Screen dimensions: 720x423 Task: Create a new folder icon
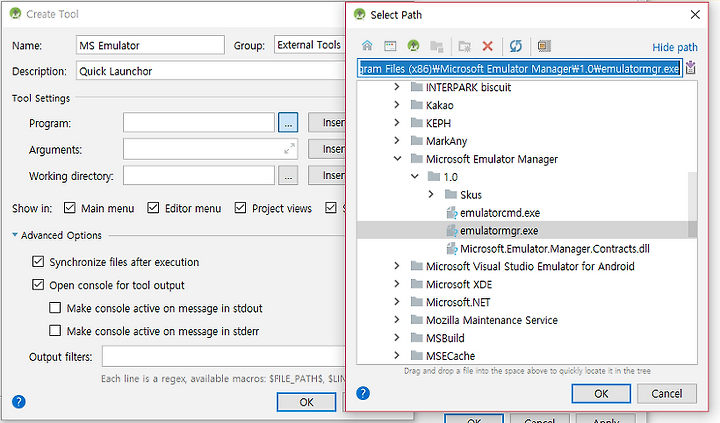[x=465, y=46]
